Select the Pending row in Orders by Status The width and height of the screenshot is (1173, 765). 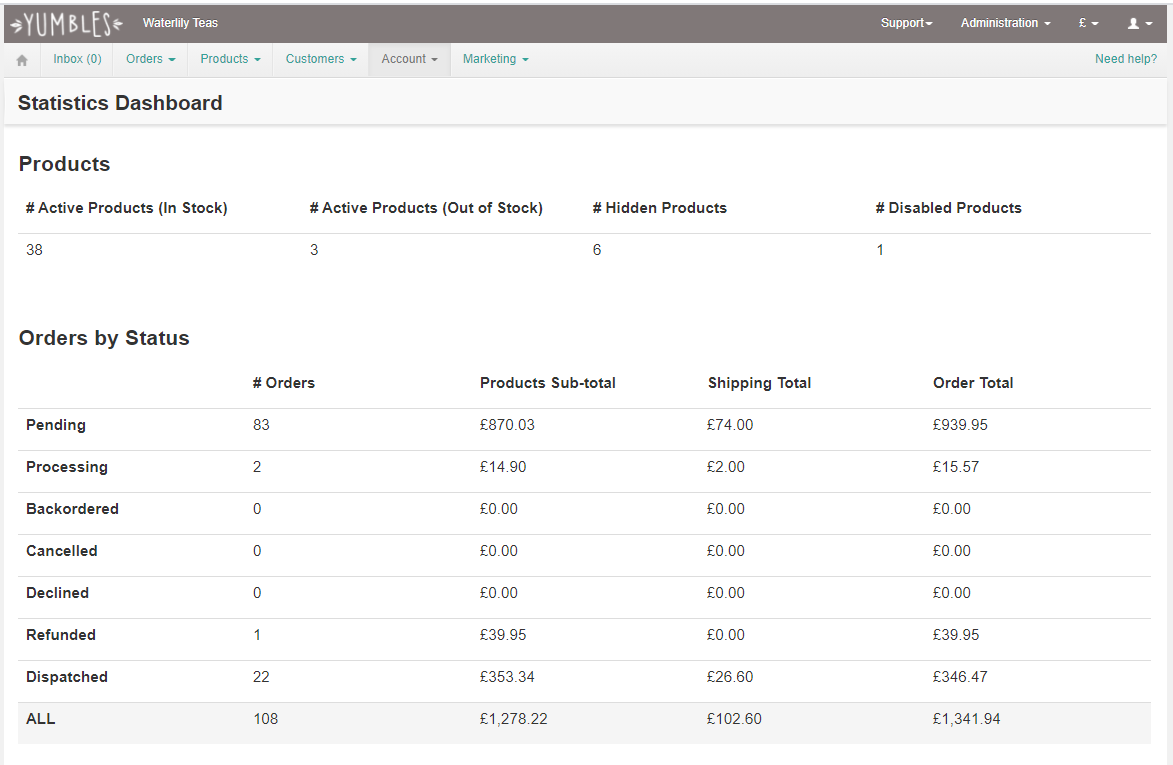(x=56, y=425)
